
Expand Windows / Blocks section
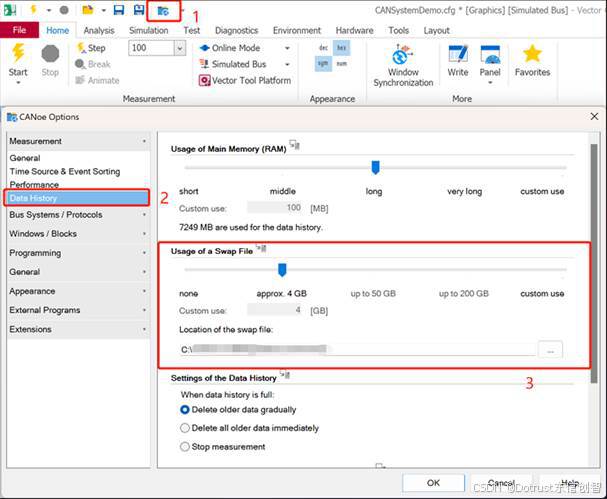[x=78, y=234]
